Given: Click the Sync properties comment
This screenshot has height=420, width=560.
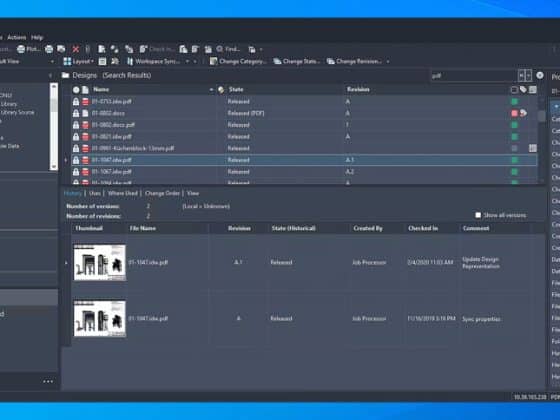Looking at the screenshot, I should pos(481,319).
